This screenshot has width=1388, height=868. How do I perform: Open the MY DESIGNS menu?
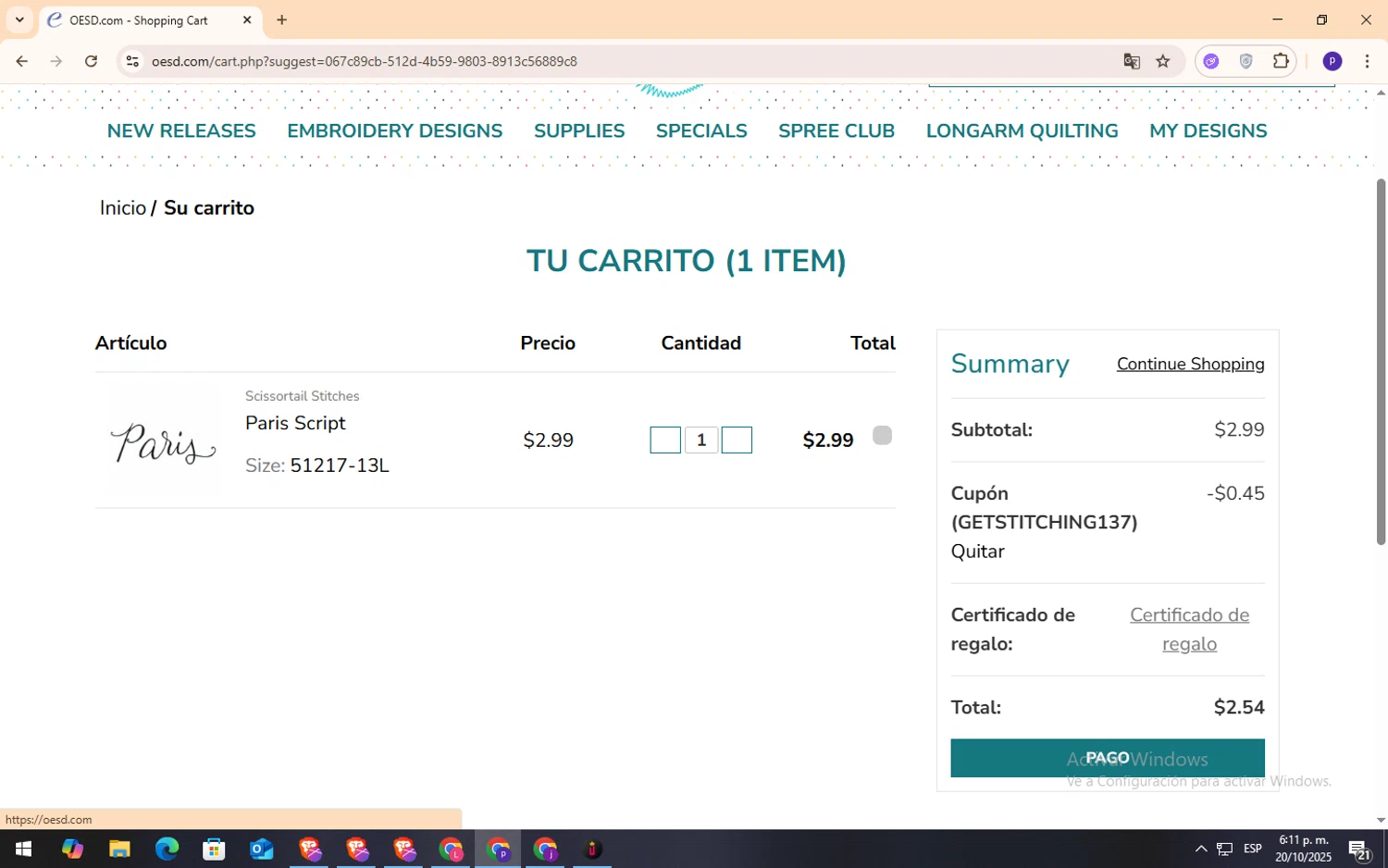pos(1208,130)
